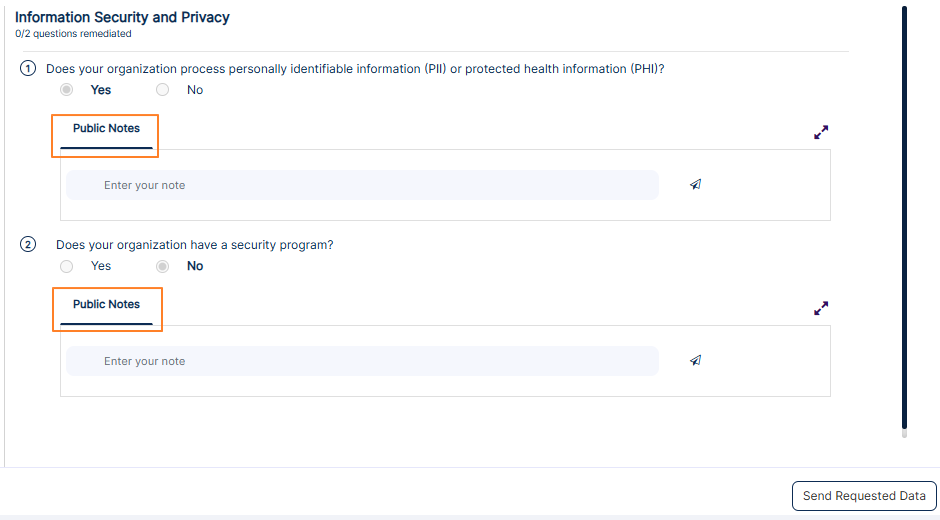Expand the notes panel for the PII/PHI question
Image resolution: width=940 pixels, height=520 pixels.
tap(821, 132)
